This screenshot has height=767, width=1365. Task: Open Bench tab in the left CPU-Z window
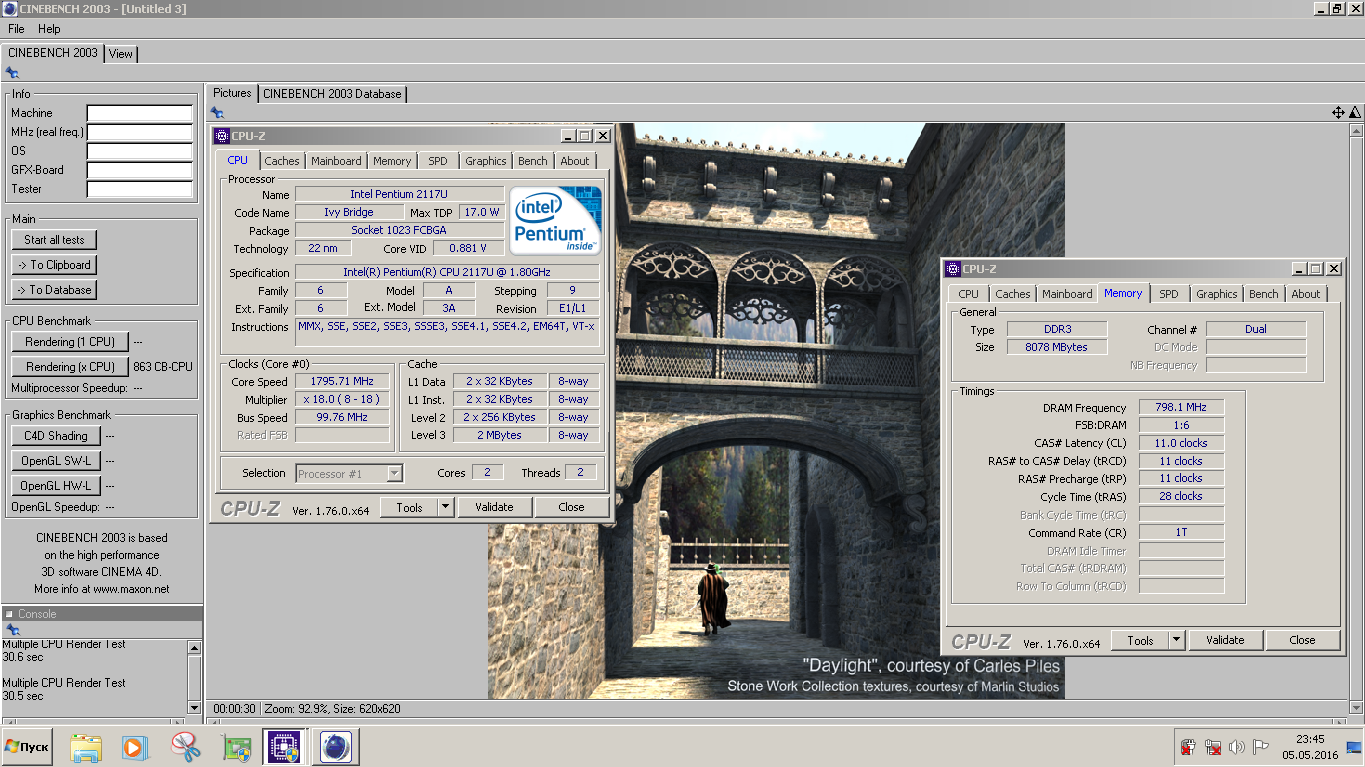coord(533,161)
